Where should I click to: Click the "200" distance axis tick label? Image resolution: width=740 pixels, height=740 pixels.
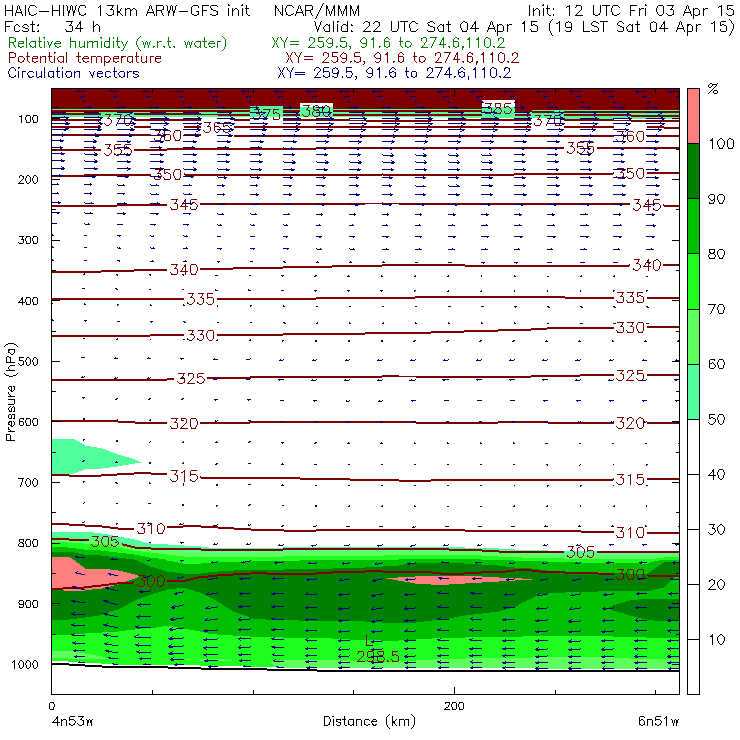tap(454, 706)
